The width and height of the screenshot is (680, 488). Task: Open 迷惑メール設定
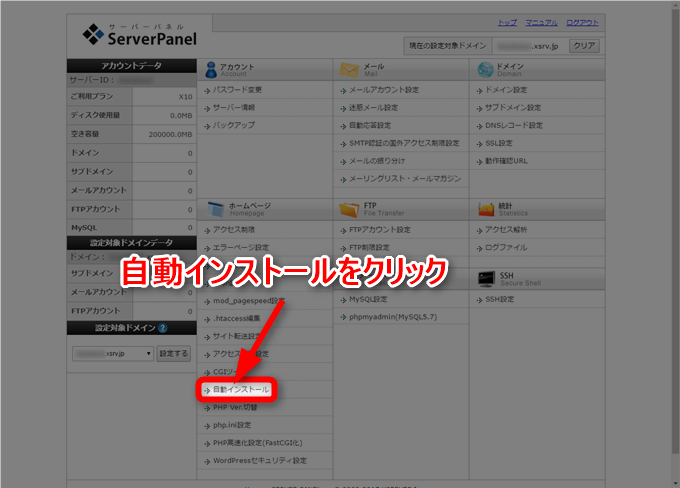coord(373,108)
